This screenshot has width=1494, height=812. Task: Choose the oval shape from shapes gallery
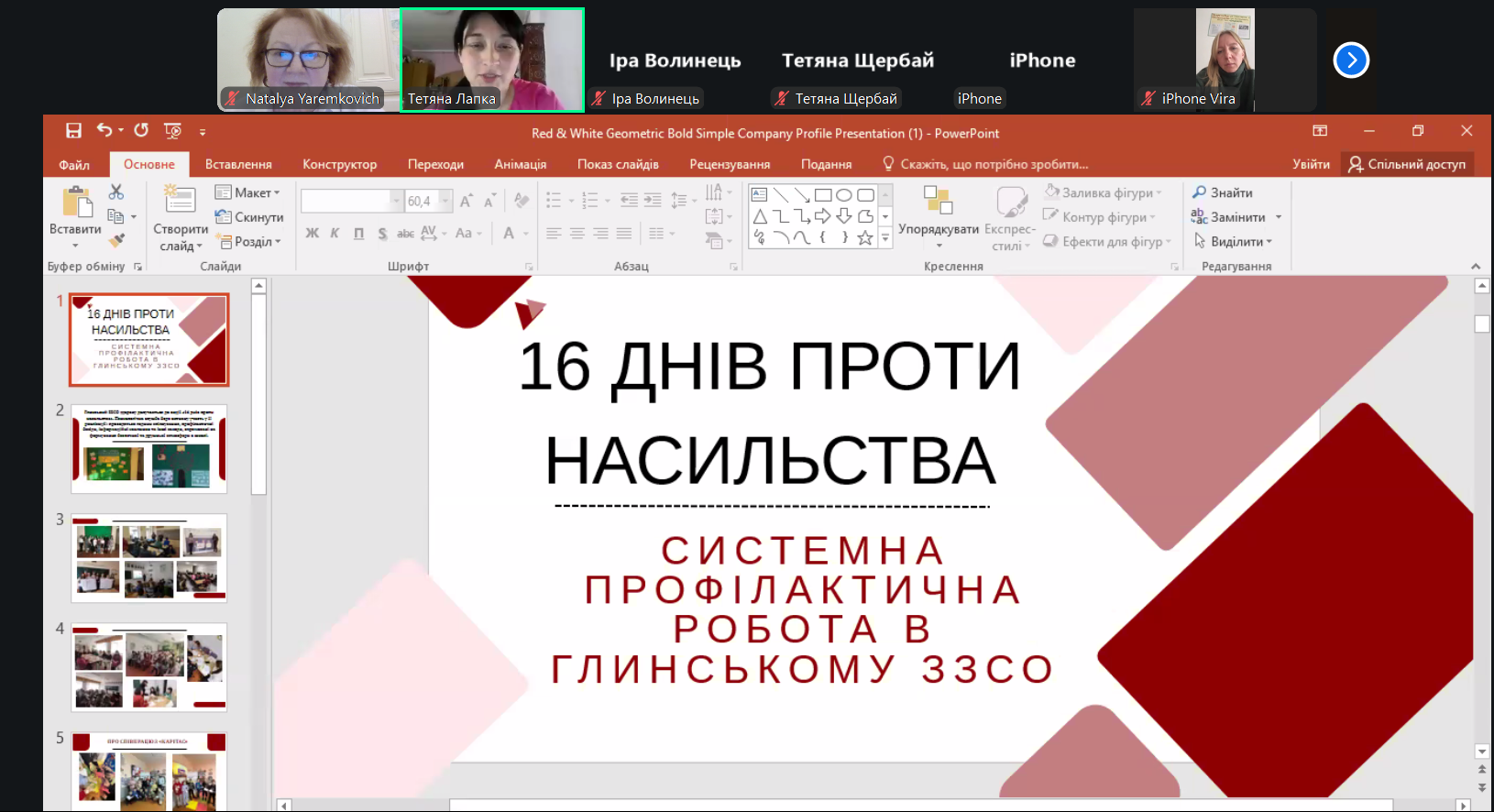(x=843, y=194)
